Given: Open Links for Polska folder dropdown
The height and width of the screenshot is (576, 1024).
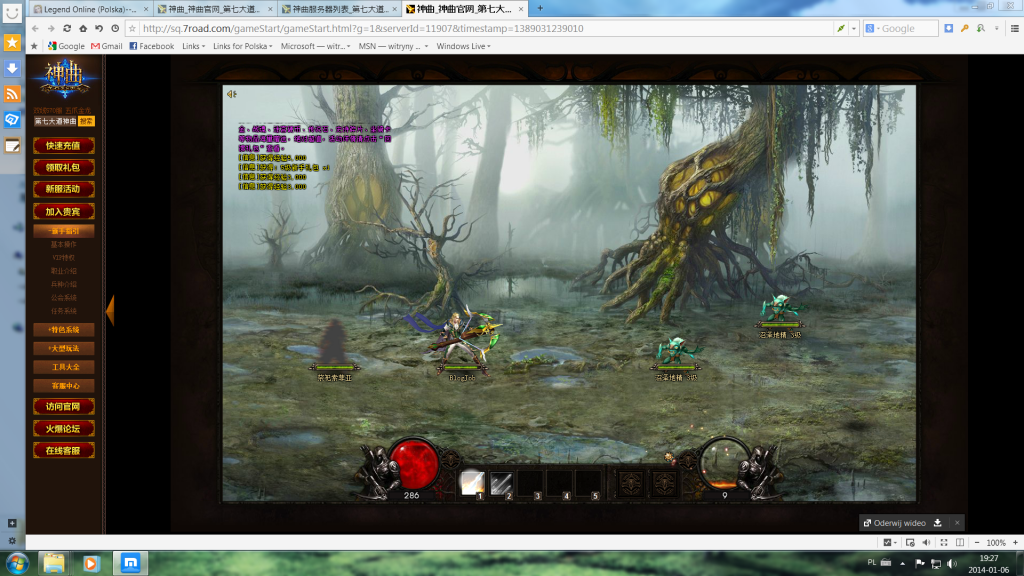Looking at the screenshot, I should click(242, 46).
